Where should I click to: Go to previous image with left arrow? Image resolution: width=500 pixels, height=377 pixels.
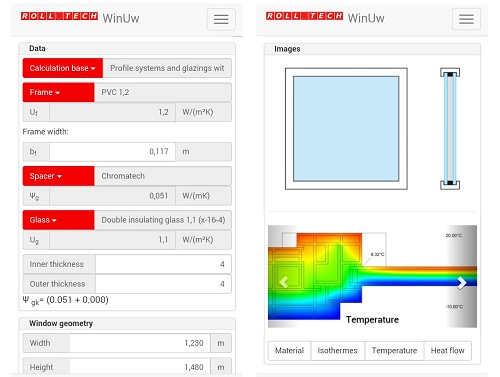(x=283, y=282)
